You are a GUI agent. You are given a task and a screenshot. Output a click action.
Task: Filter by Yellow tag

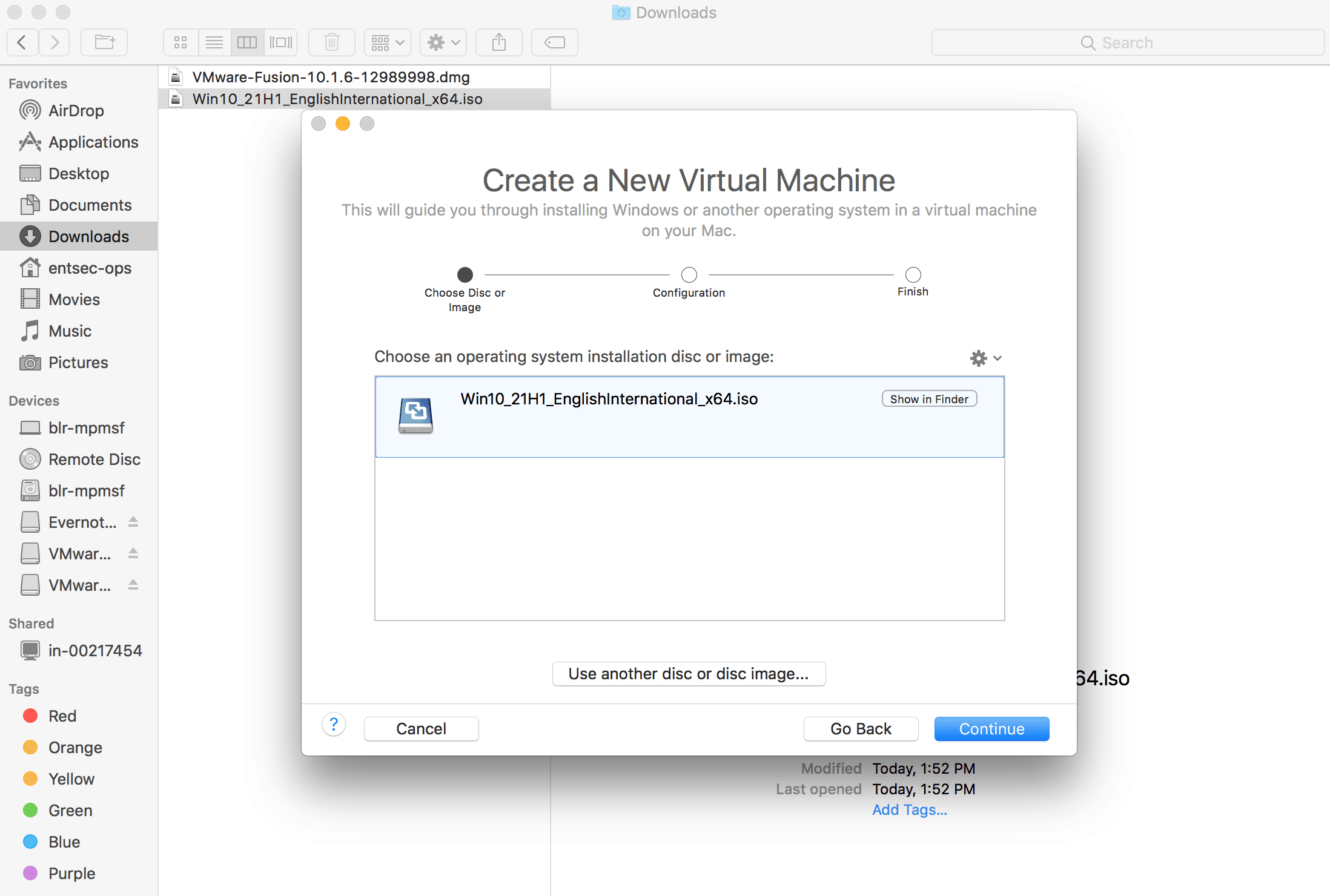point(79,779)
